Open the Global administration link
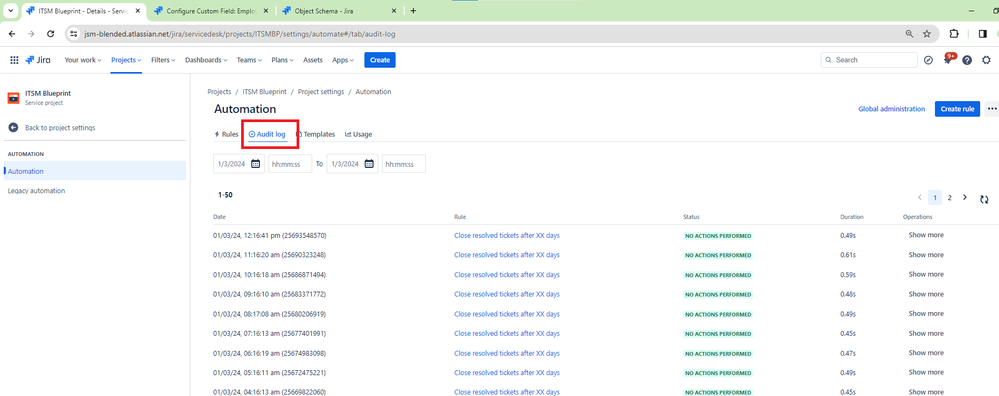 [891, 109]
